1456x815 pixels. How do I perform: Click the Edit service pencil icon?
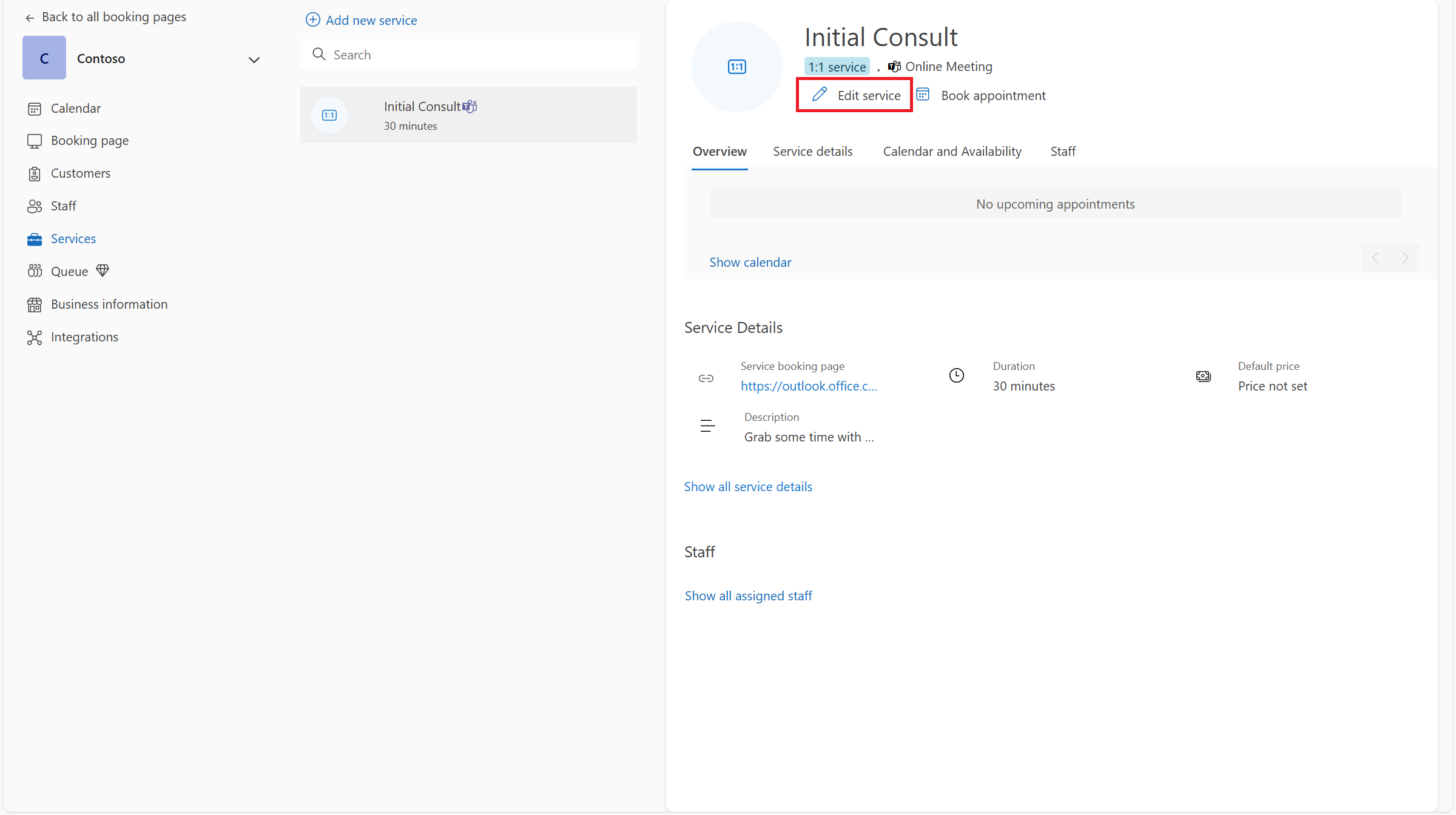coord(820,95)
